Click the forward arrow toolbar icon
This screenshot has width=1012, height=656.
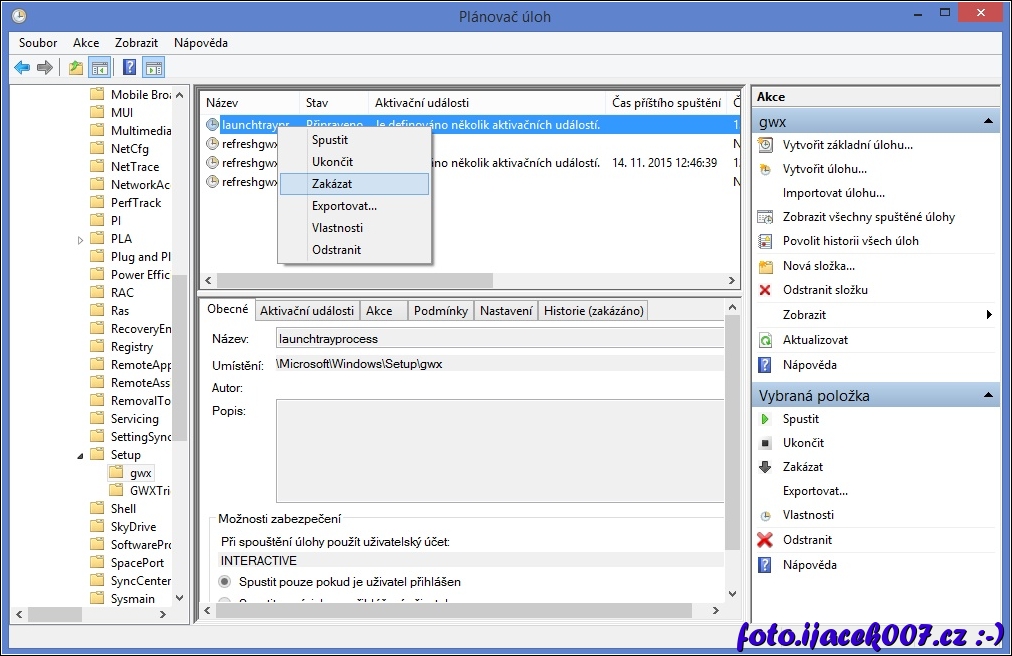[x=44, y=67]
